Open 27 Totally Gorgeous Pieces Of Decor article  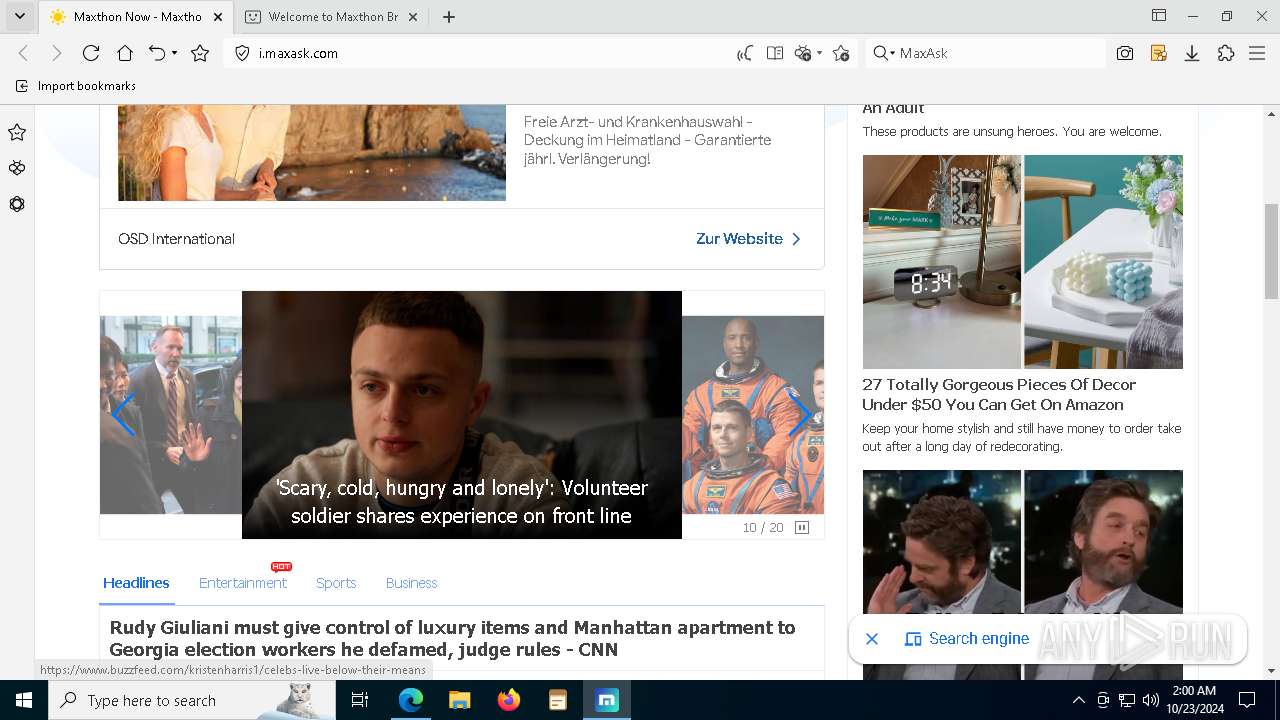(998, 394)
